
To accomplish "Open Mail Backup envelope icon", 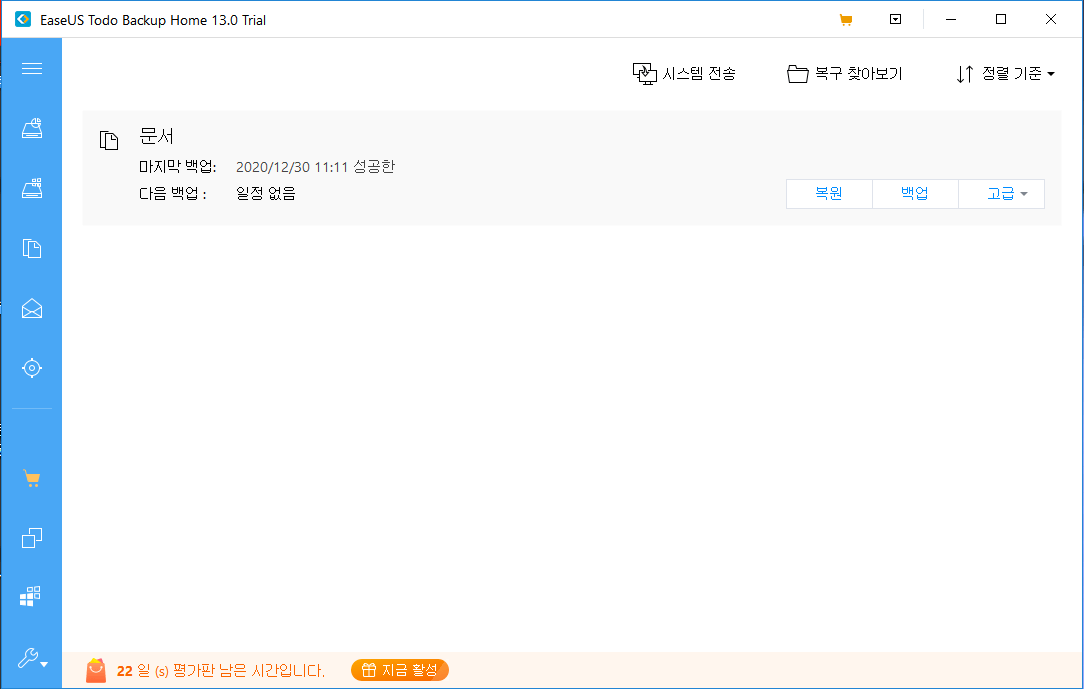I will point(32,308).
